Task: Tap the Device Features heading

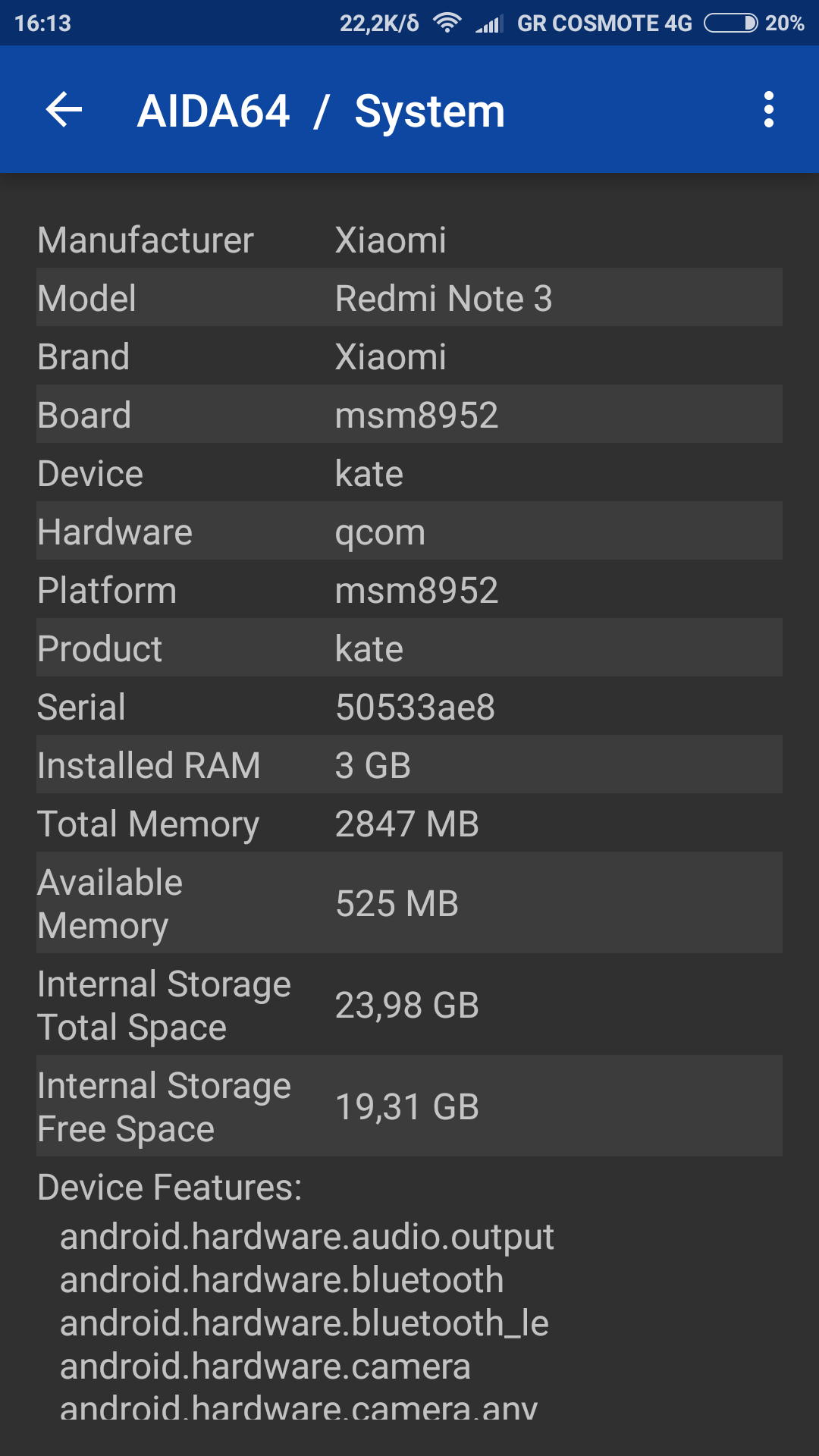Action: (x=170, y=1187)
